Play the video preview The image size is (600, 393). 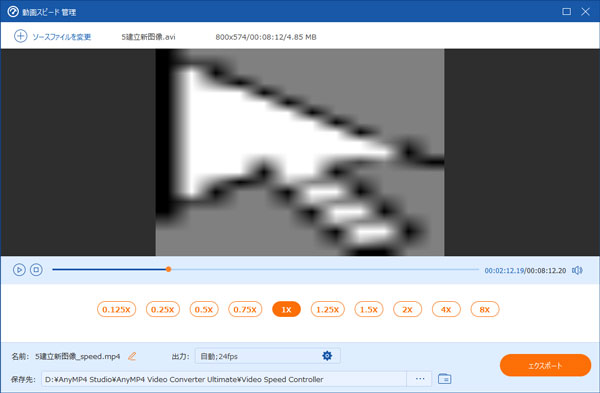point(19,270)
